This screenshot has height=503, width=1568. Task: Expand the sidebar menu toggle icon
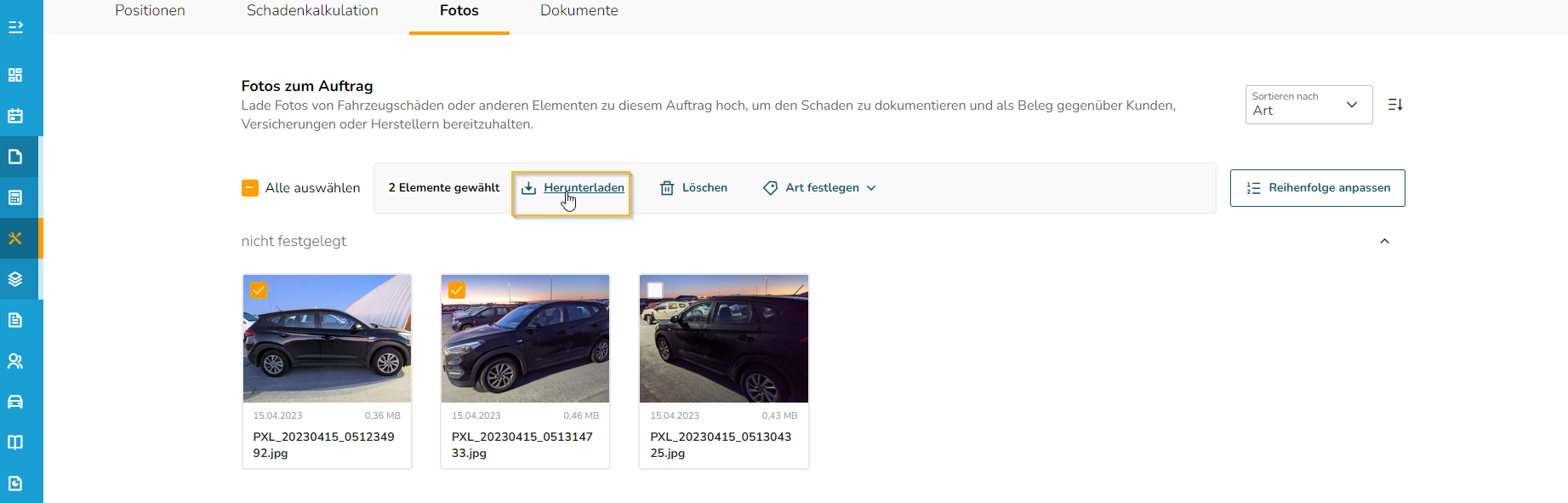click(x=15, y=27)
